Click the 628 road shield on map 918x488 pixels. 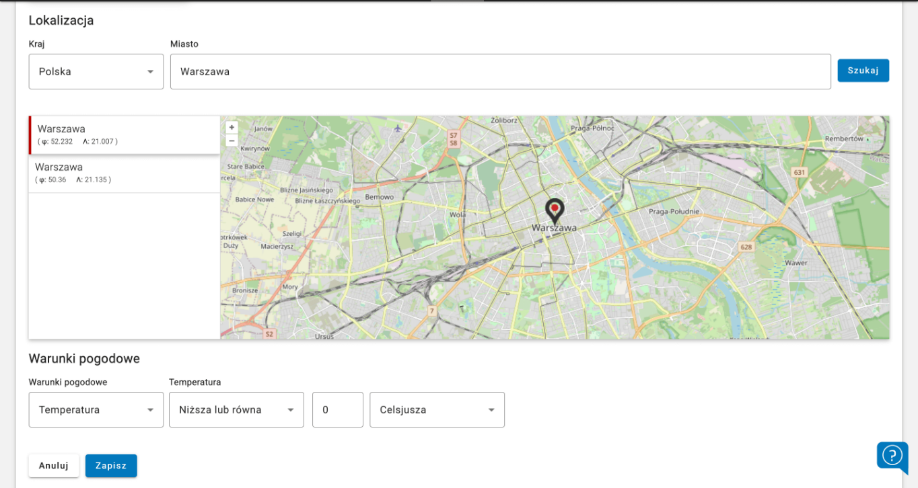(746, 247)
